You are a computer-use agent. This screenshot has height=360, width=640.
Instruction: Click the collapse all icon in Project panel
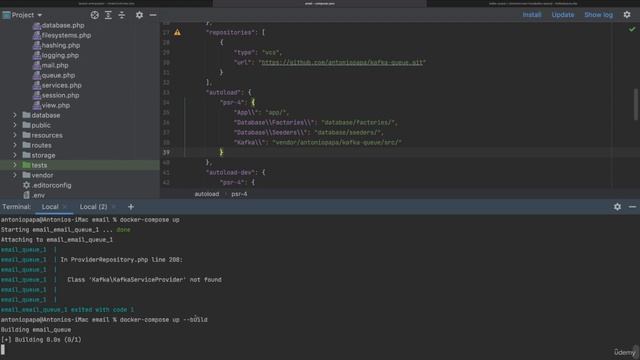click(x=122, y=15)
